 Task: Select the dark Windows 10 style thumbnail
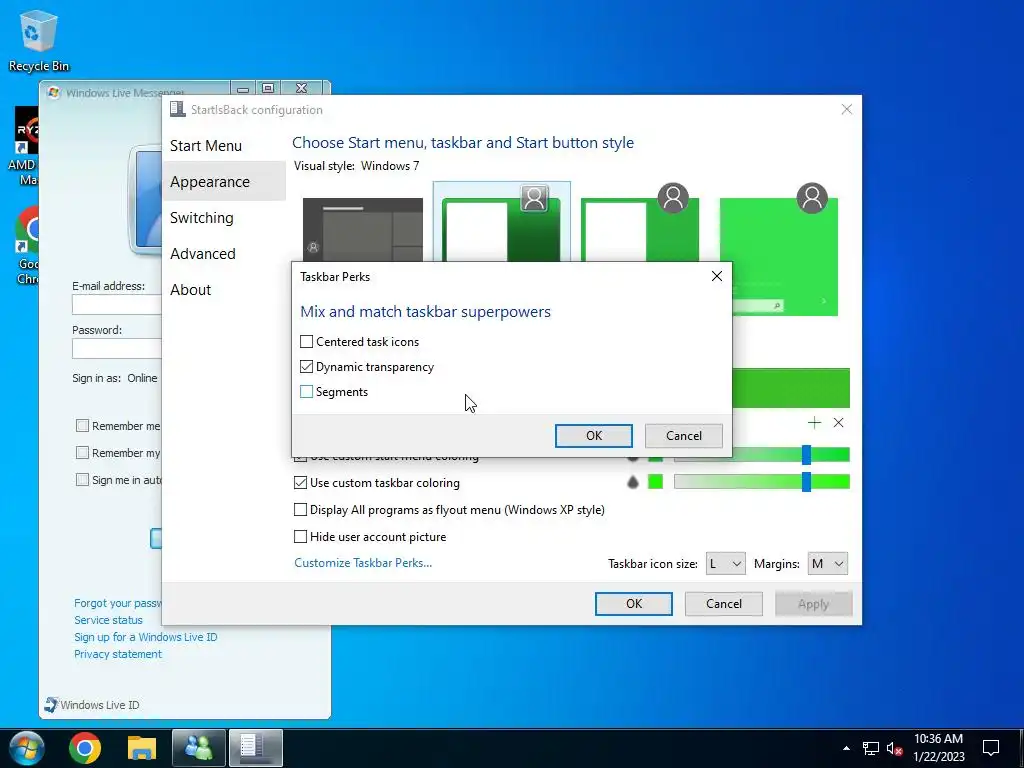tap(363, 230)
